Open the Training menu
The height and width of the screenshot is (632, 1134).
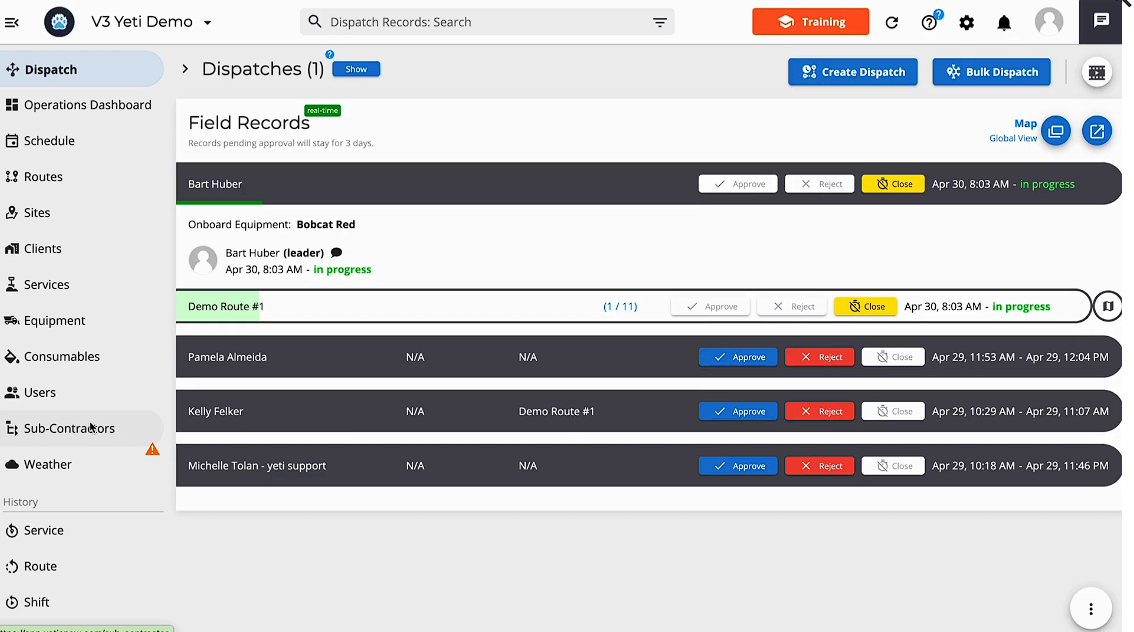coord(811,21)
